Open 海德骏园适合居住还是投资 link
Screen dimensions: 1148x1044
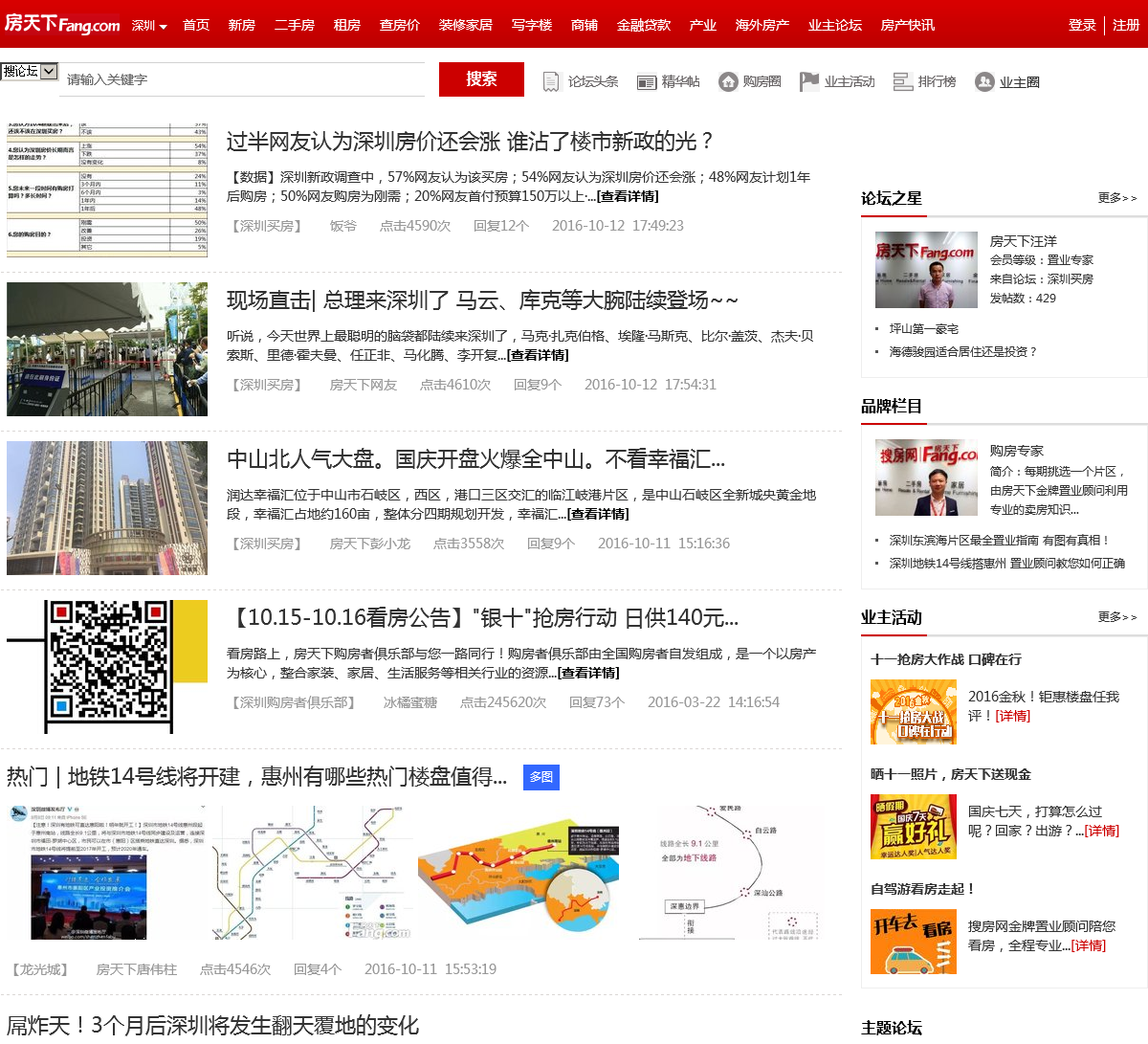[963, 351]
